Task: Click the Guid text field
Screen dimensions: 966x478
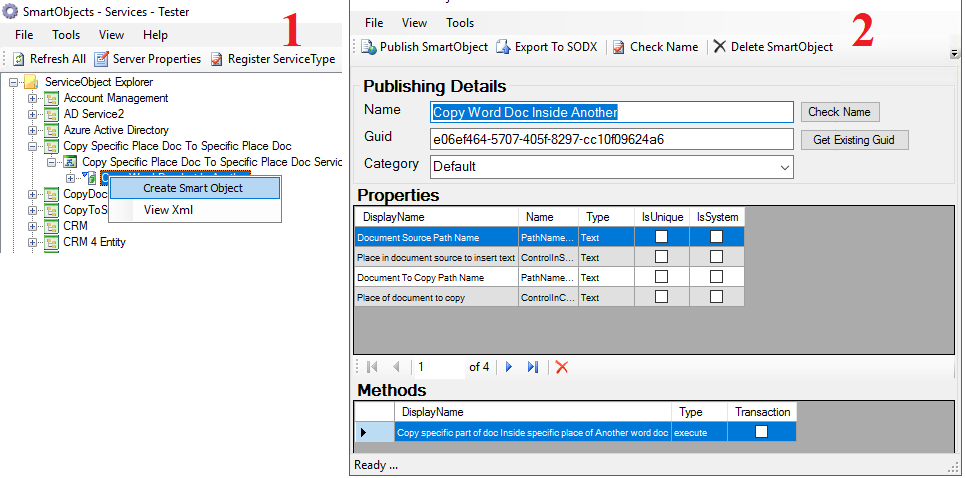Action: click(611, 139)
